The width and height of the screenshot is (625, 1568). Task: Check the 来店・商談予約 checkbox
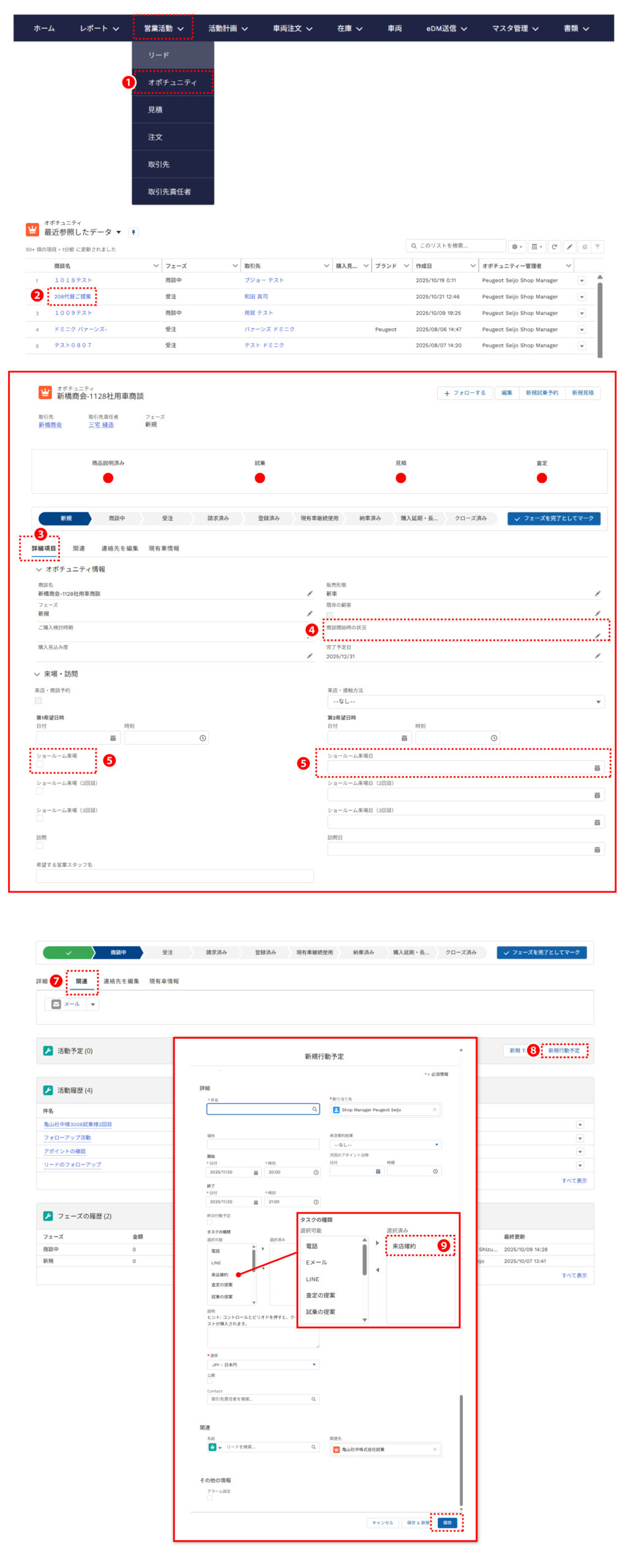[39, 700]
